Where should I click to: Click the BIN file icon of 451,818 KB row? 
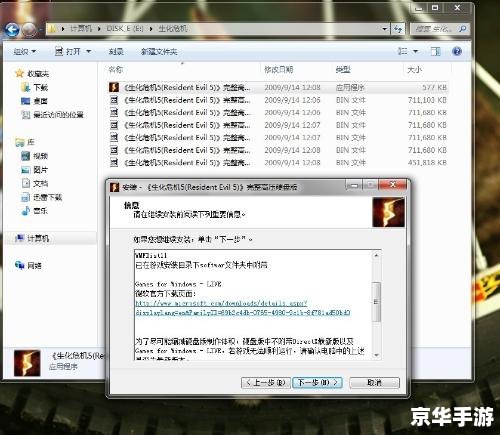114,162
